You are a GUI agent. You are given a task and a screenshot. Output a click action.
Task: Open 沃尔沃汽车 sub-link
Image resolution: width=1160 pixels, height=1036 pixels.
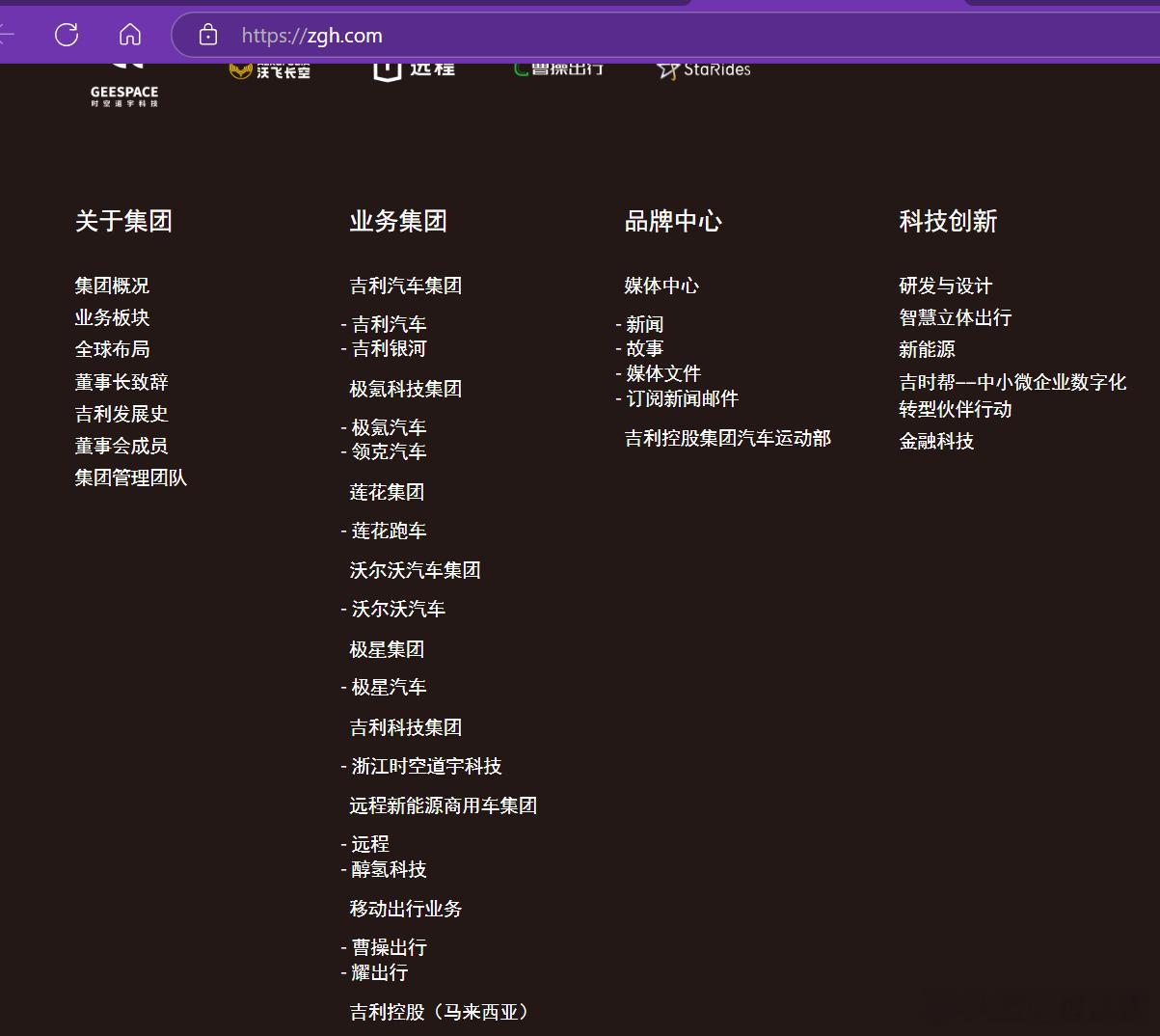tap(398, 609)
